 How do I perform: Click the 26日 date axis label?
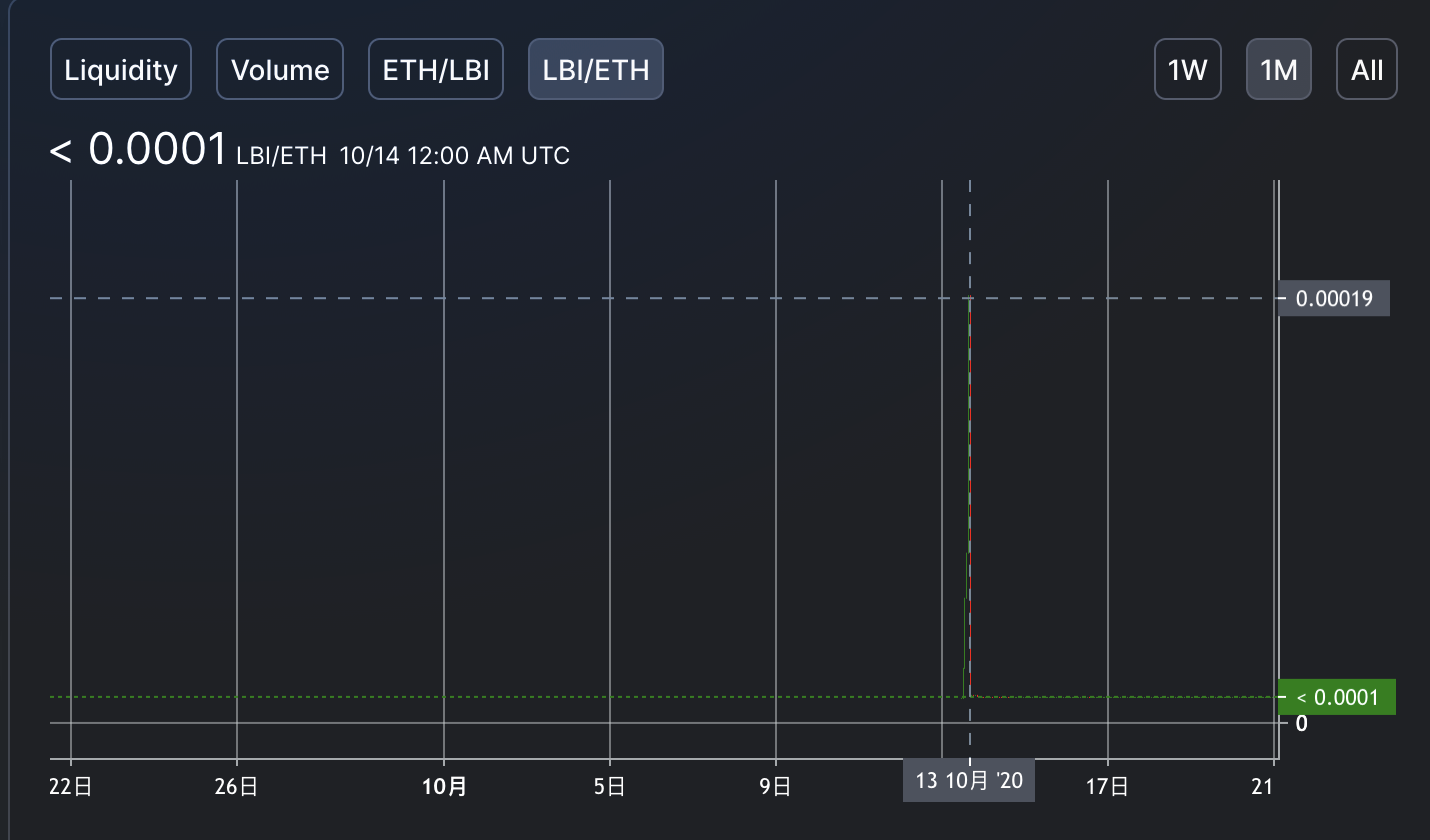[236, 787]
